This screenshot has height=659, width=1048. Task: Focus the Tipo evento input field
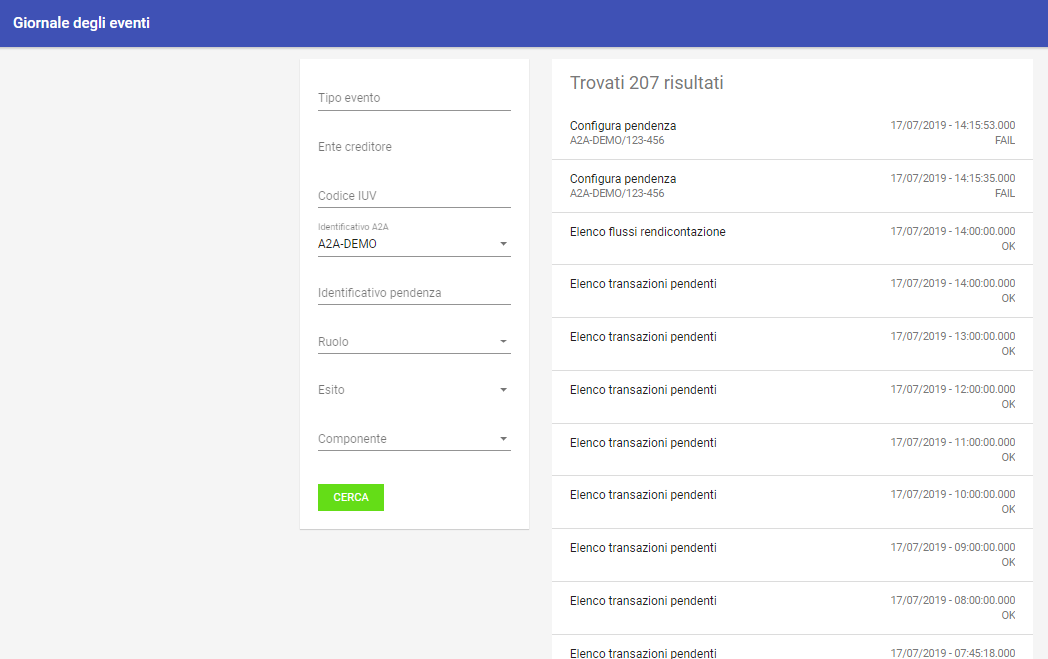414,98
